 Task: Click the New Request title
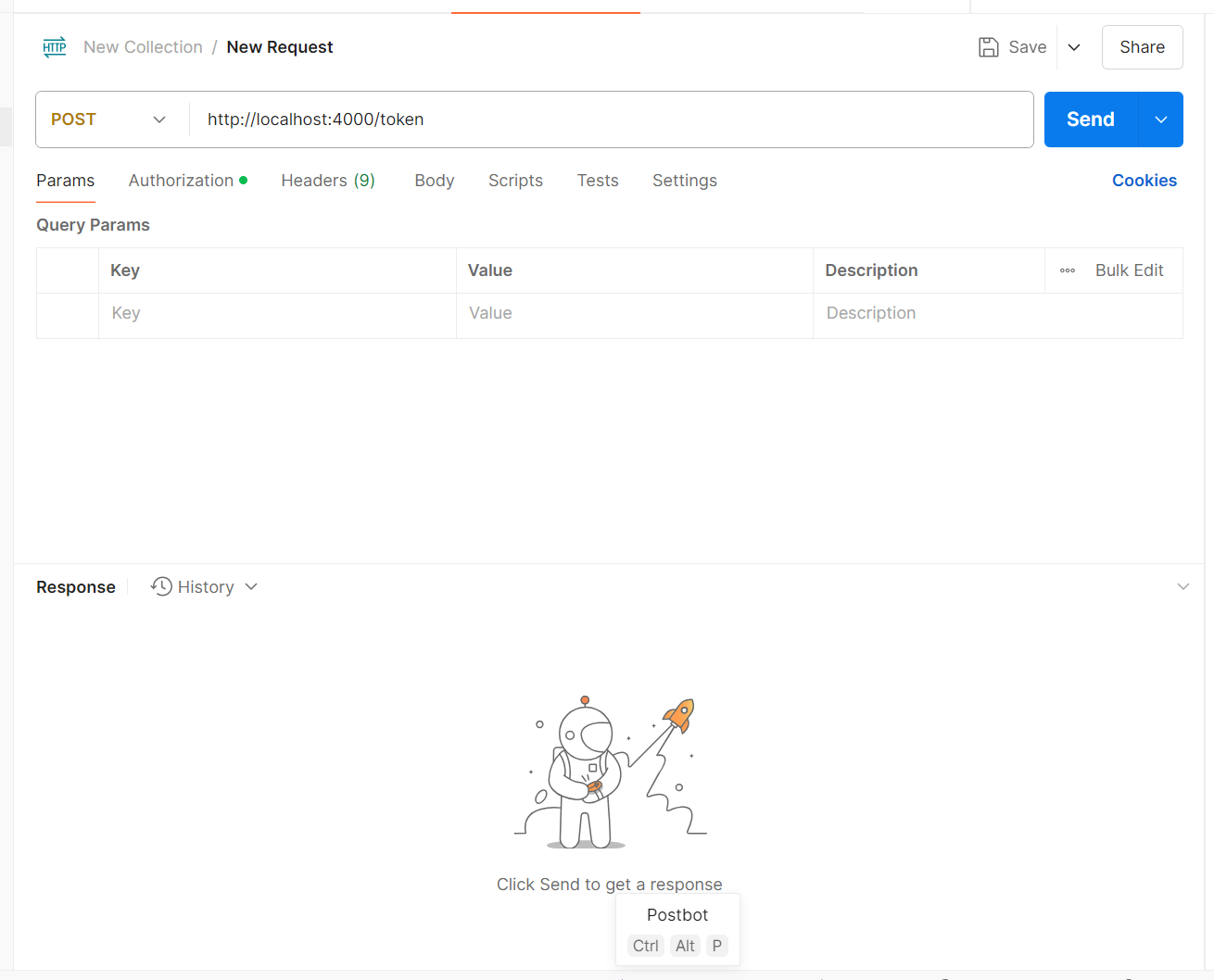point(280,47)
